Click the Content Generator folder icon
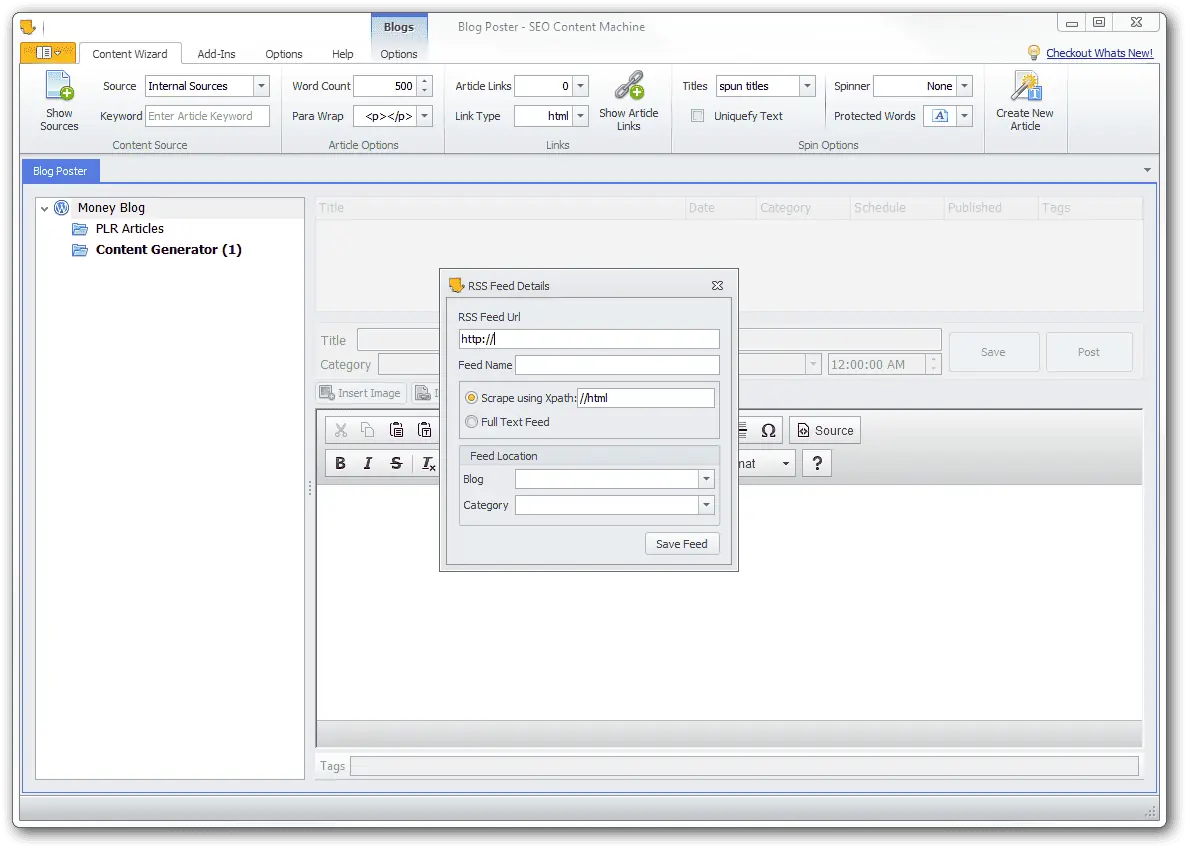The height and width of the screenshot is (848, 1187). pos(79,250)
